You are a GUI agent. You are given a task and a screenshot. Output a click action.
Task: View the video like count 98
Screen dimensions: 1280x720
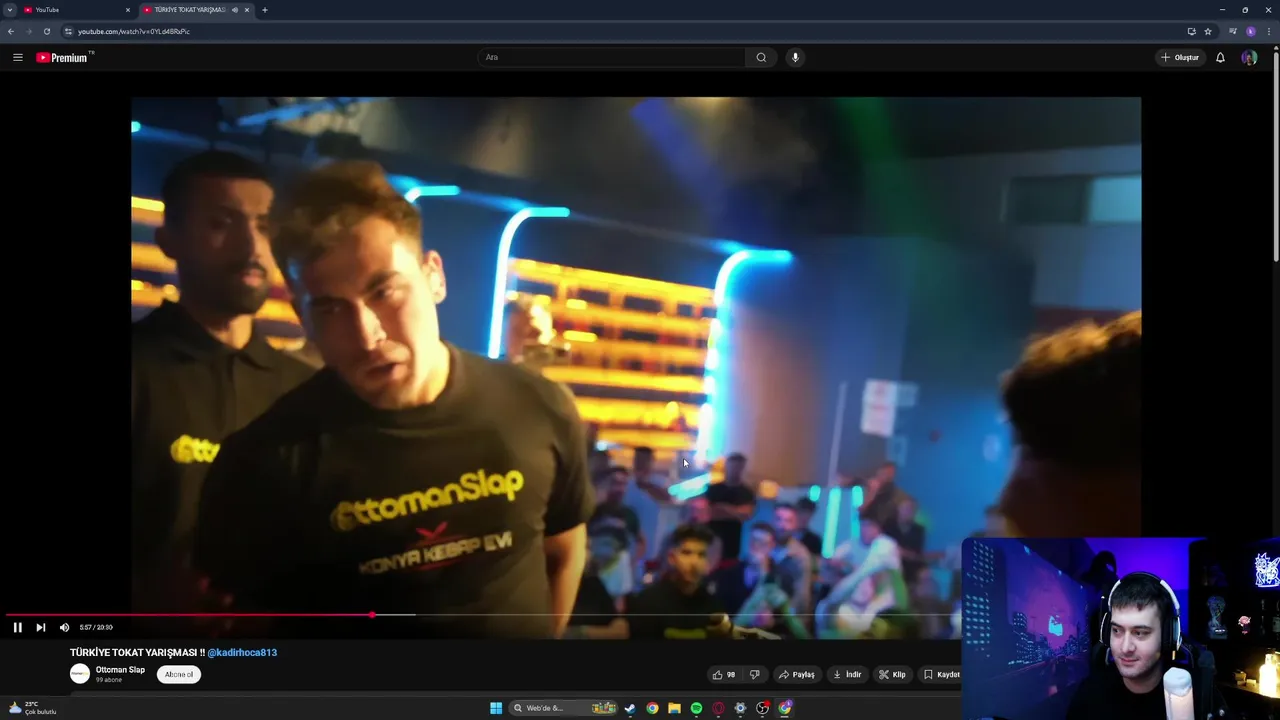731,675
